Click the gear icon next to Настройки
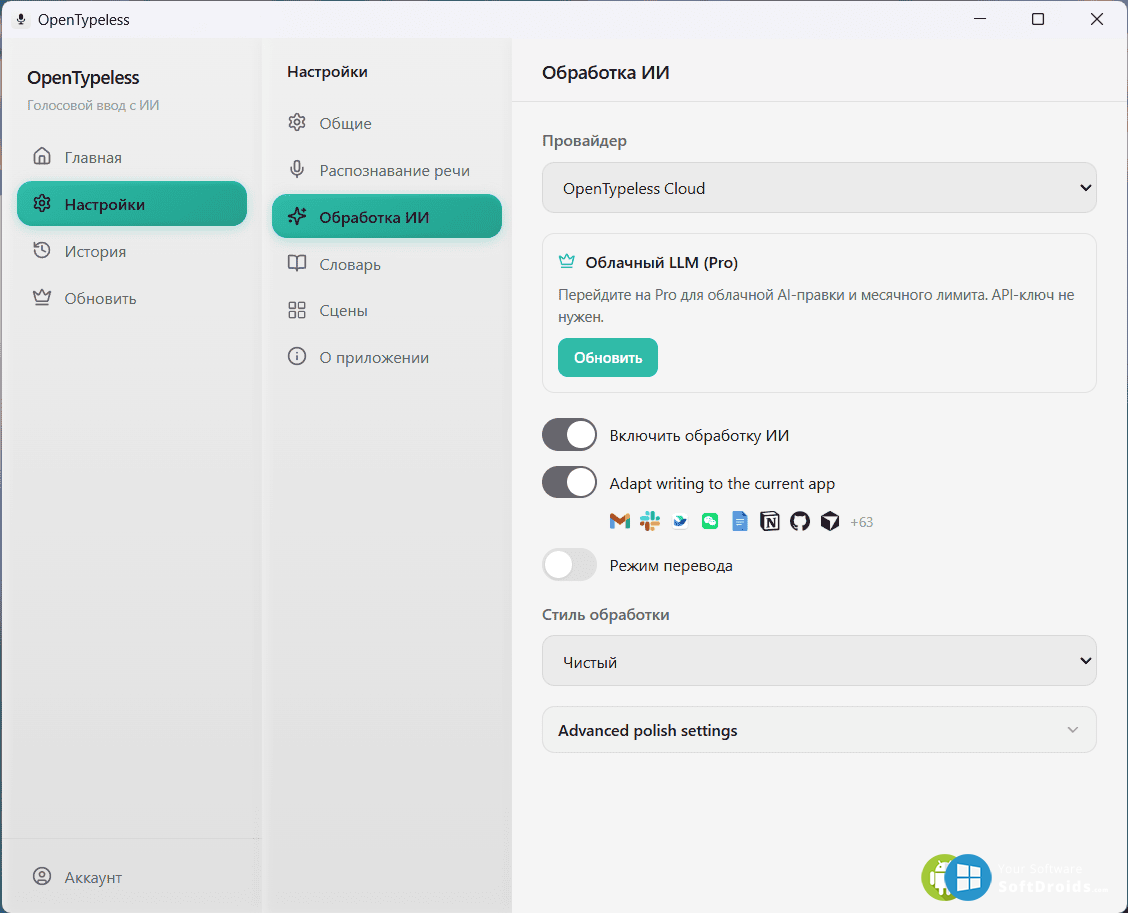Image resolution: width=1128 pixels, height=913 pixels. [42, 204]
